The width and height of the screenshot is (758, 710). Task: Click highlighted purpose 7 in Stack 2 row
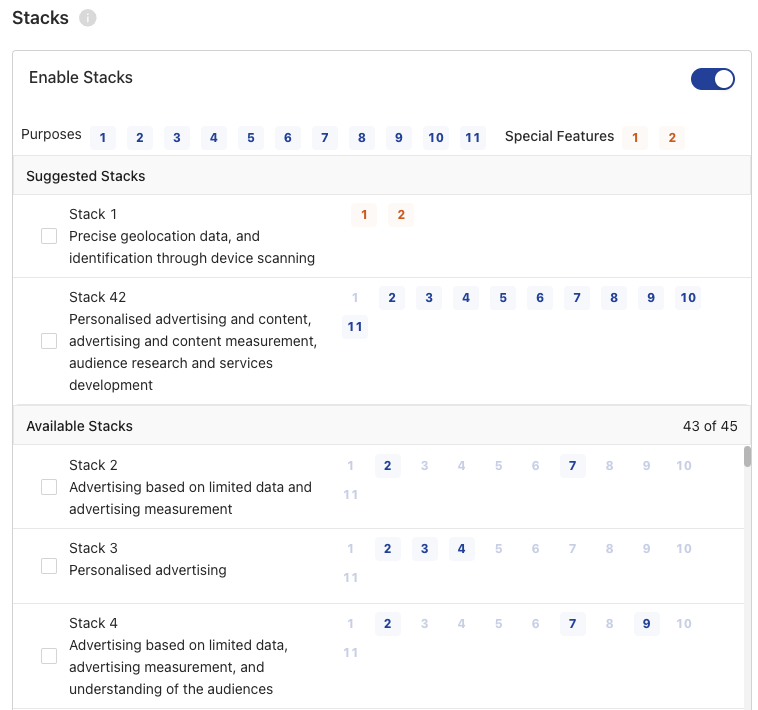(573, 466)
